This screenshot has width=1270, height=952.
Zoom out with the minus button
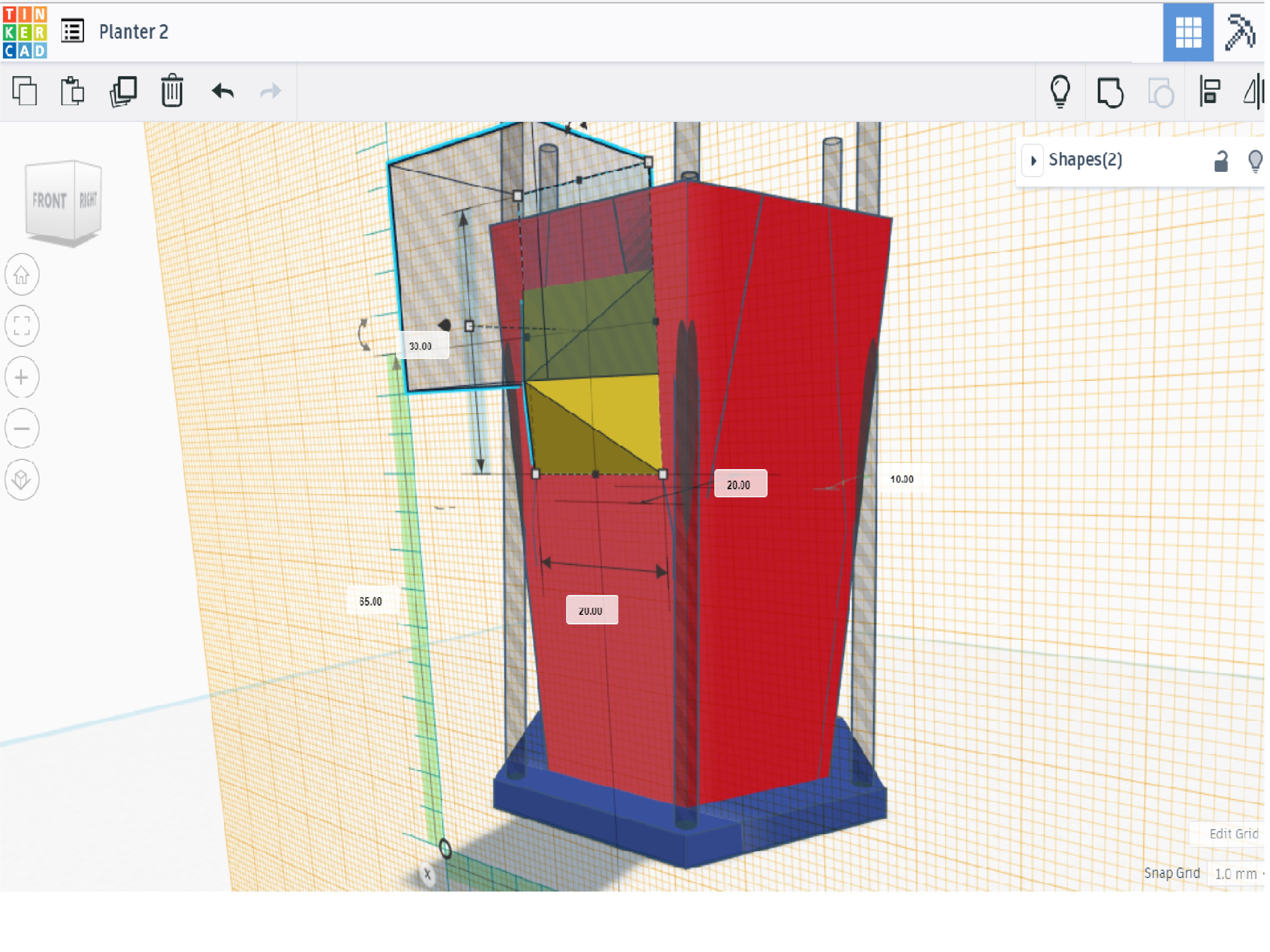coord(22,429)
